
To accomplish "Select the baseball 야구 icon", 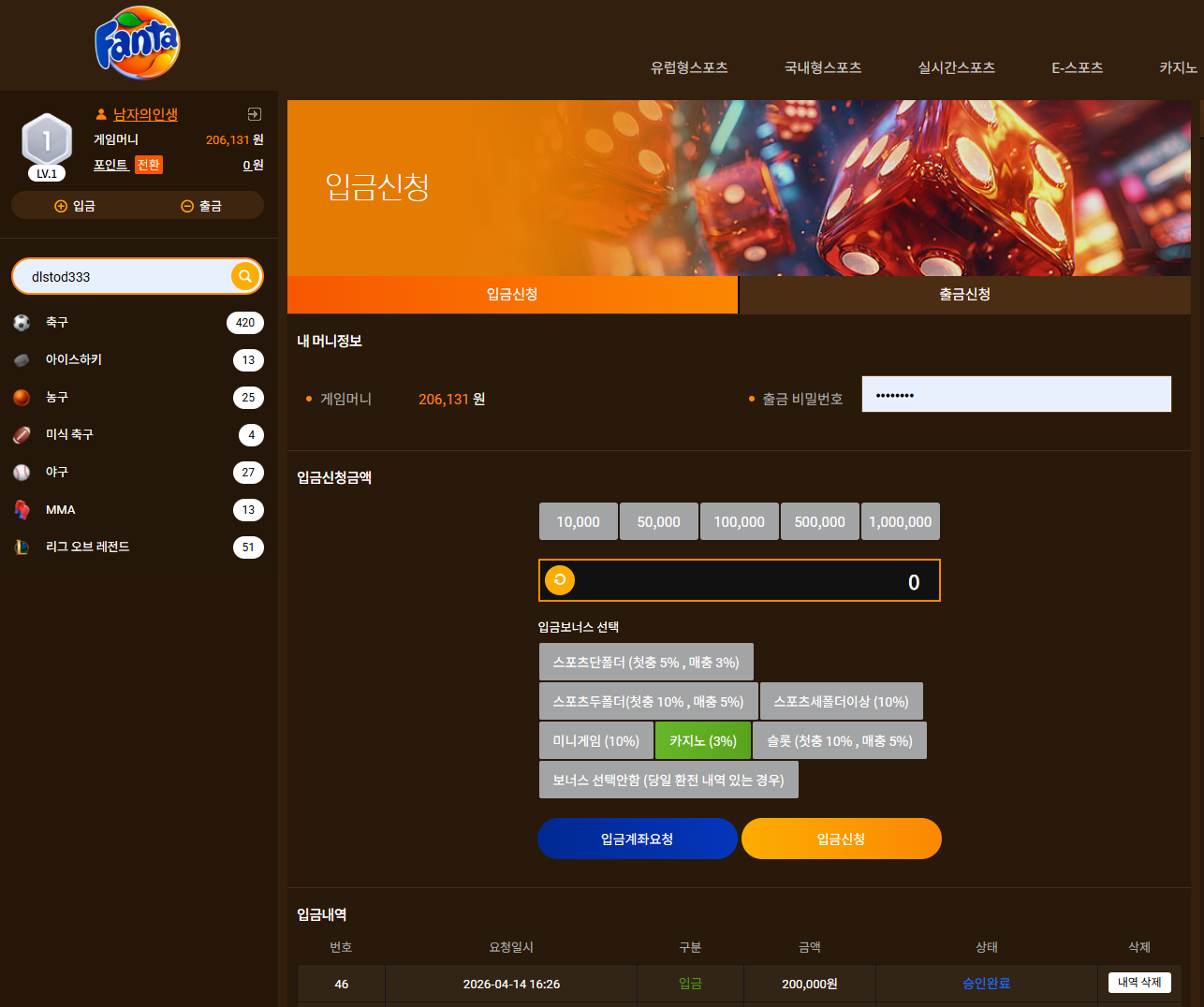I will click(x=22, y=473).
